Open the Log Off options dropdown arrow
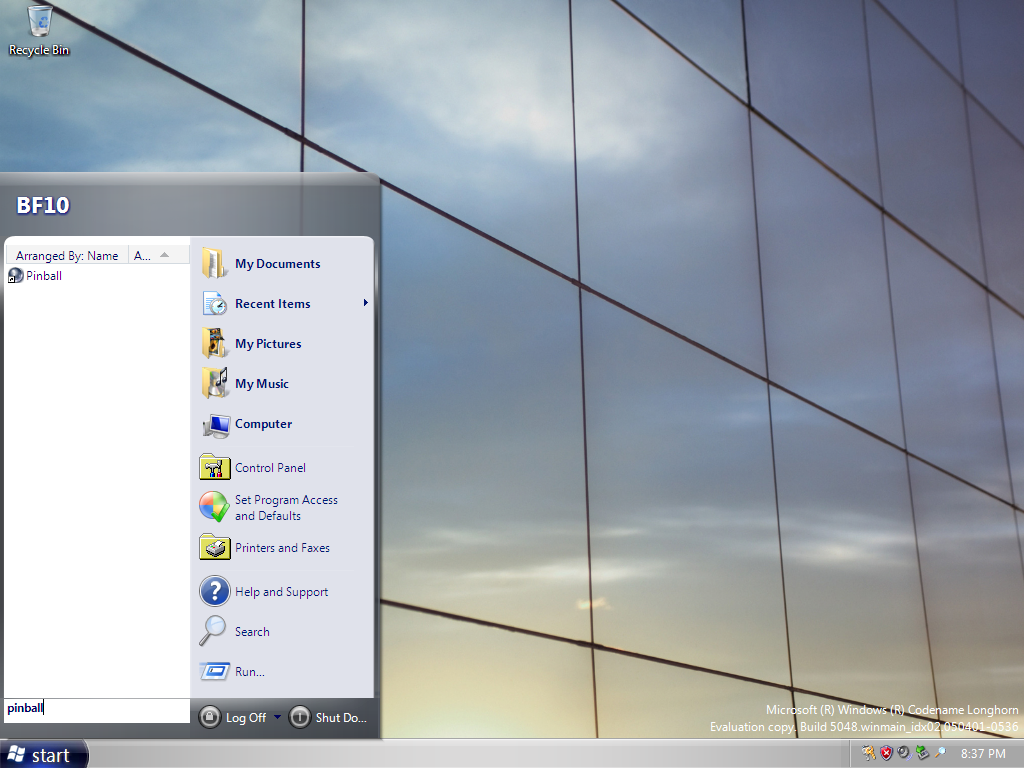This screenshot has height=768, width=1024. pyautogui.click(x=277, y=717)
